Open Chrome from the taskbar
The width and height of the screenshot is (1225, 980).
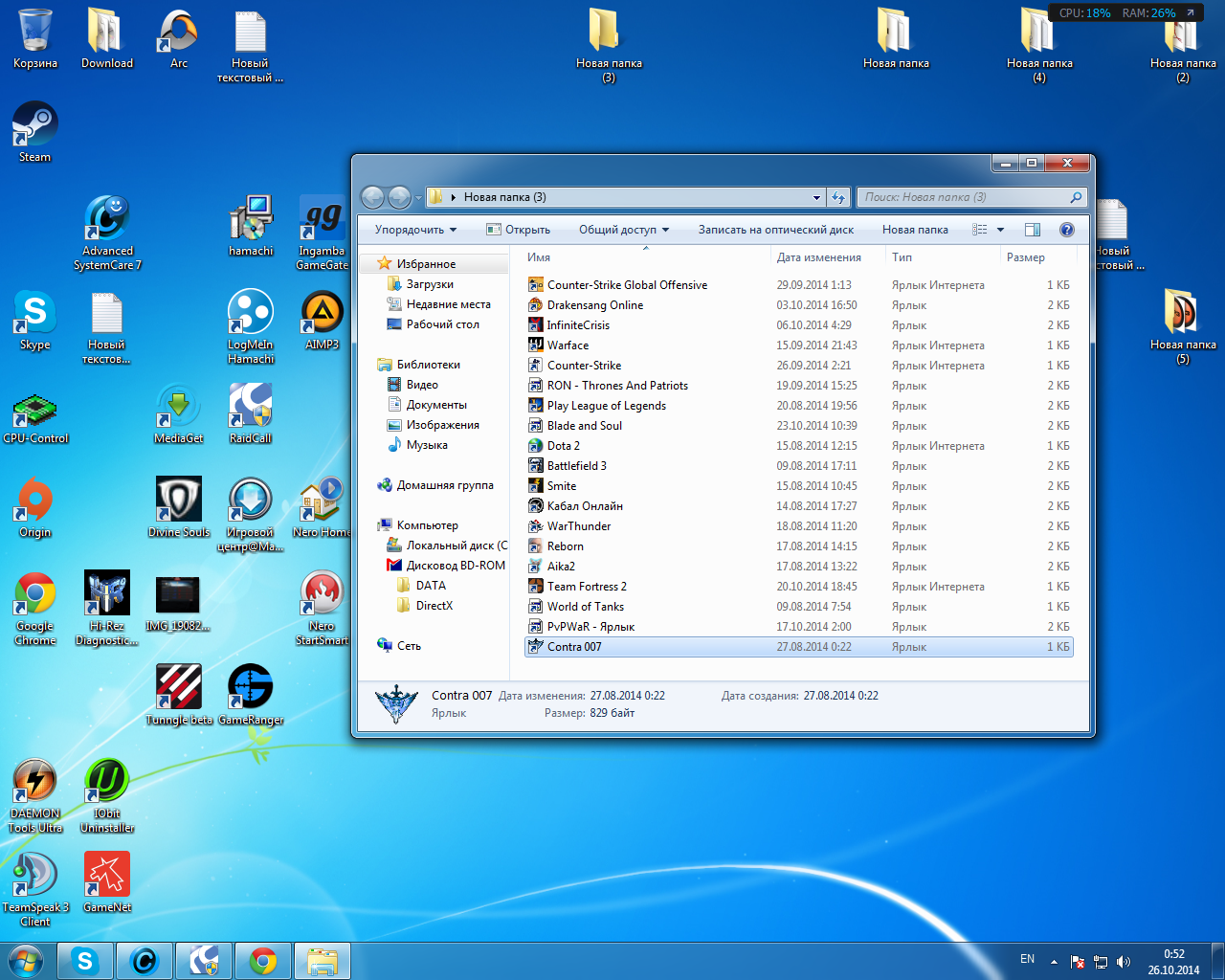(x=263, y=961)
